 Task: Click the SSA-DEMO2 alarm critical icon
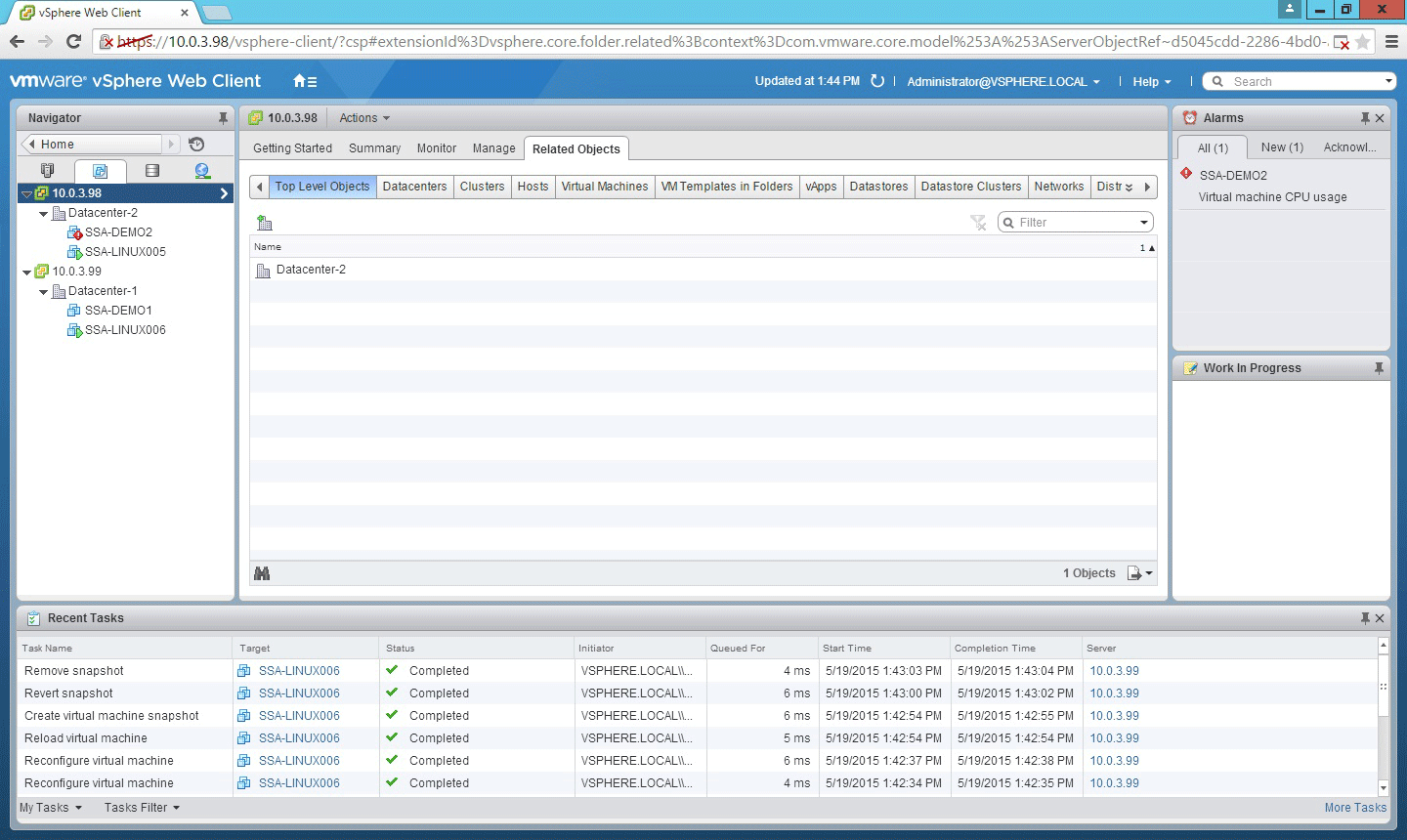(1186, 174)
